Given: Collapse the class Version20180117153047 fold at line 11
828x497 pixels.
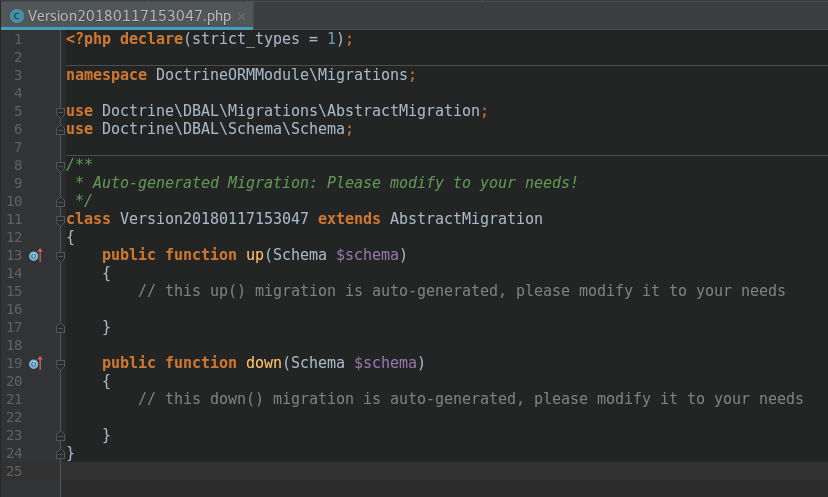Looking at the screenshot, I should pos(60,220).
